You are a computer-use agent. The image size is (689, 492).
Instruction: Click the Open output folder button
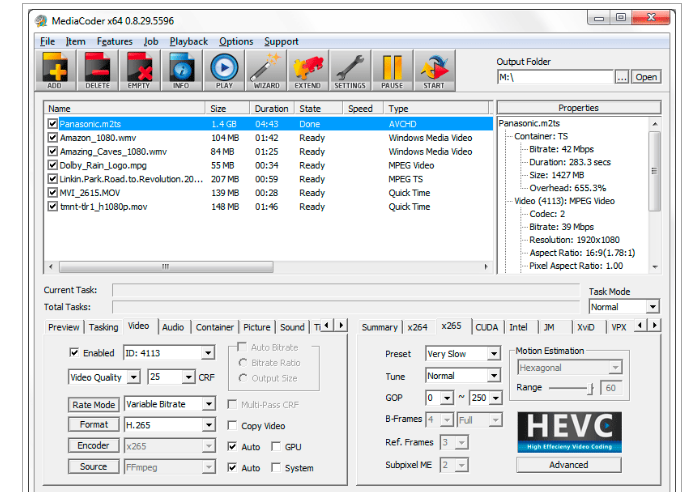pos(646,77)
